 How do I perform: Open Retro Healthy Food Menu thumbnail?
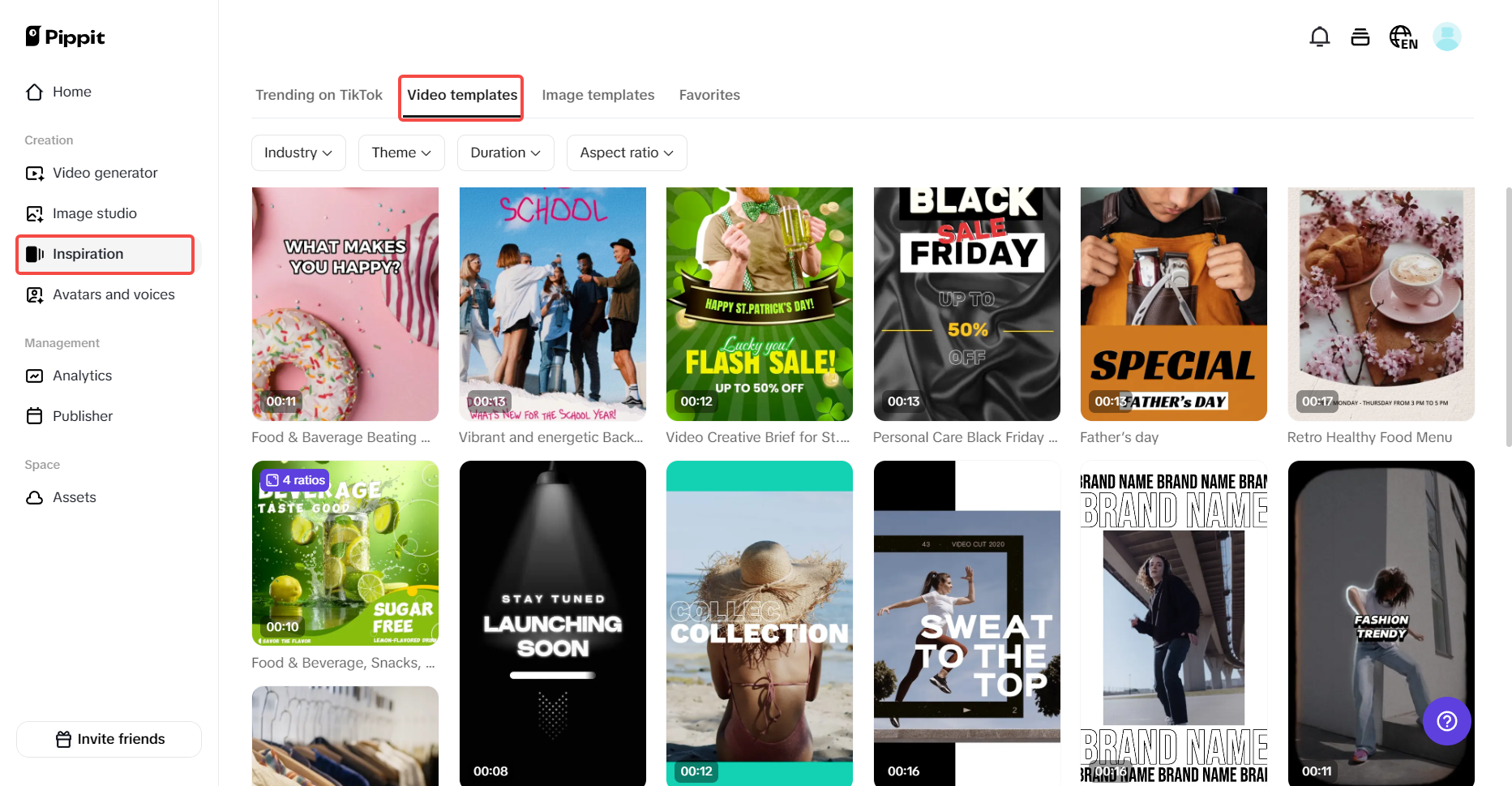coord(1381,304)
